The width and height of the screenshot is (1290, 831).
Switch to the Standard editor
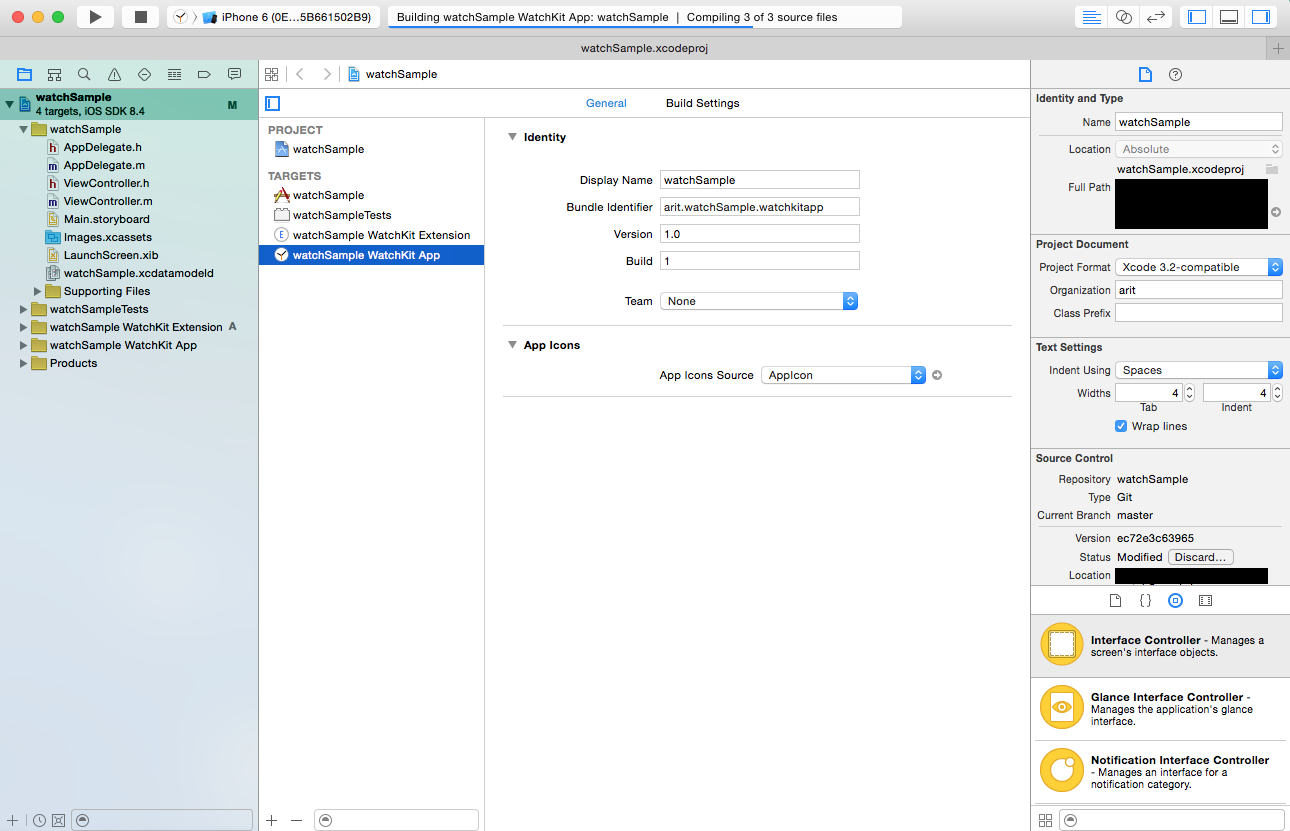point(1092,17)
